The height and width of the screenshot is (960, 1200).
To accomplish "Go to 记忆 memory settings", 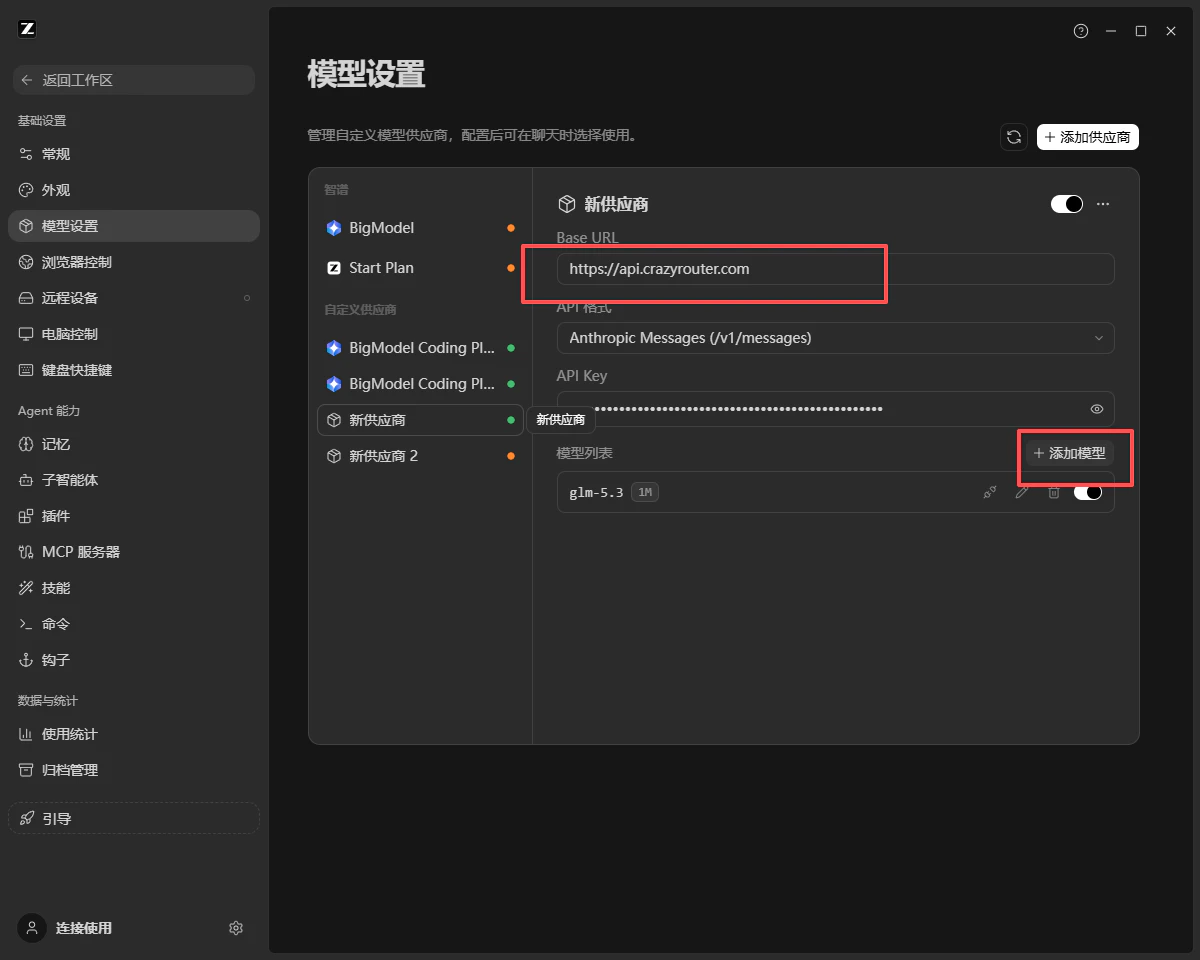I will click(133, 444).
